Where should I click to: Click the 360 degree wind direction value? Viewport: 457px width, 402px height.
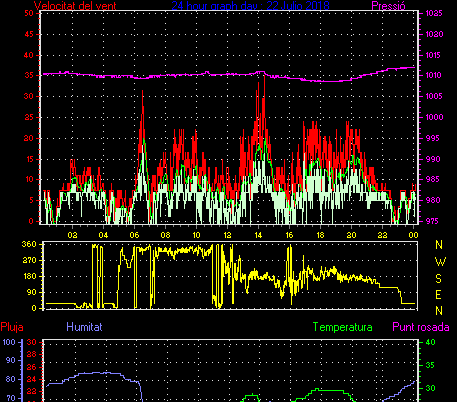29,244
